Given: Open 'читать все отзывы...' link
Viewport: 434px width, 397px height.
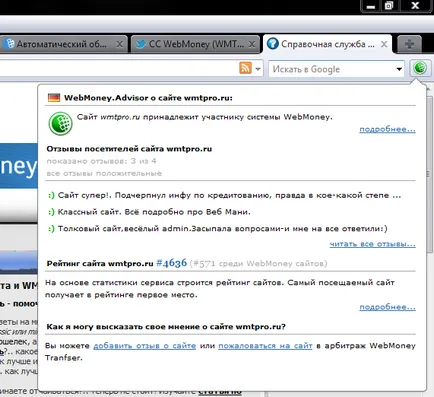Looking at the screenshot, I should click(x=373, y=244).
